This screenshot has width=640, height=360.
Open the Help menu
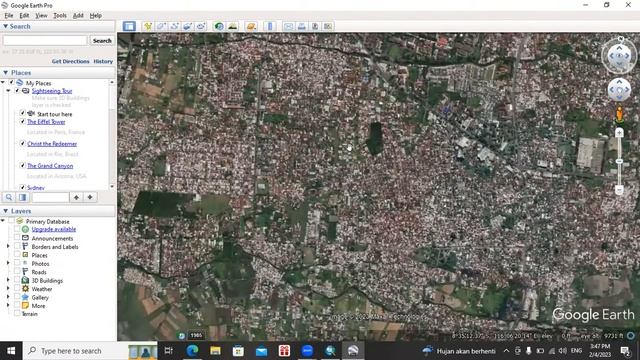pyautogui.click(x=96, y=16)
